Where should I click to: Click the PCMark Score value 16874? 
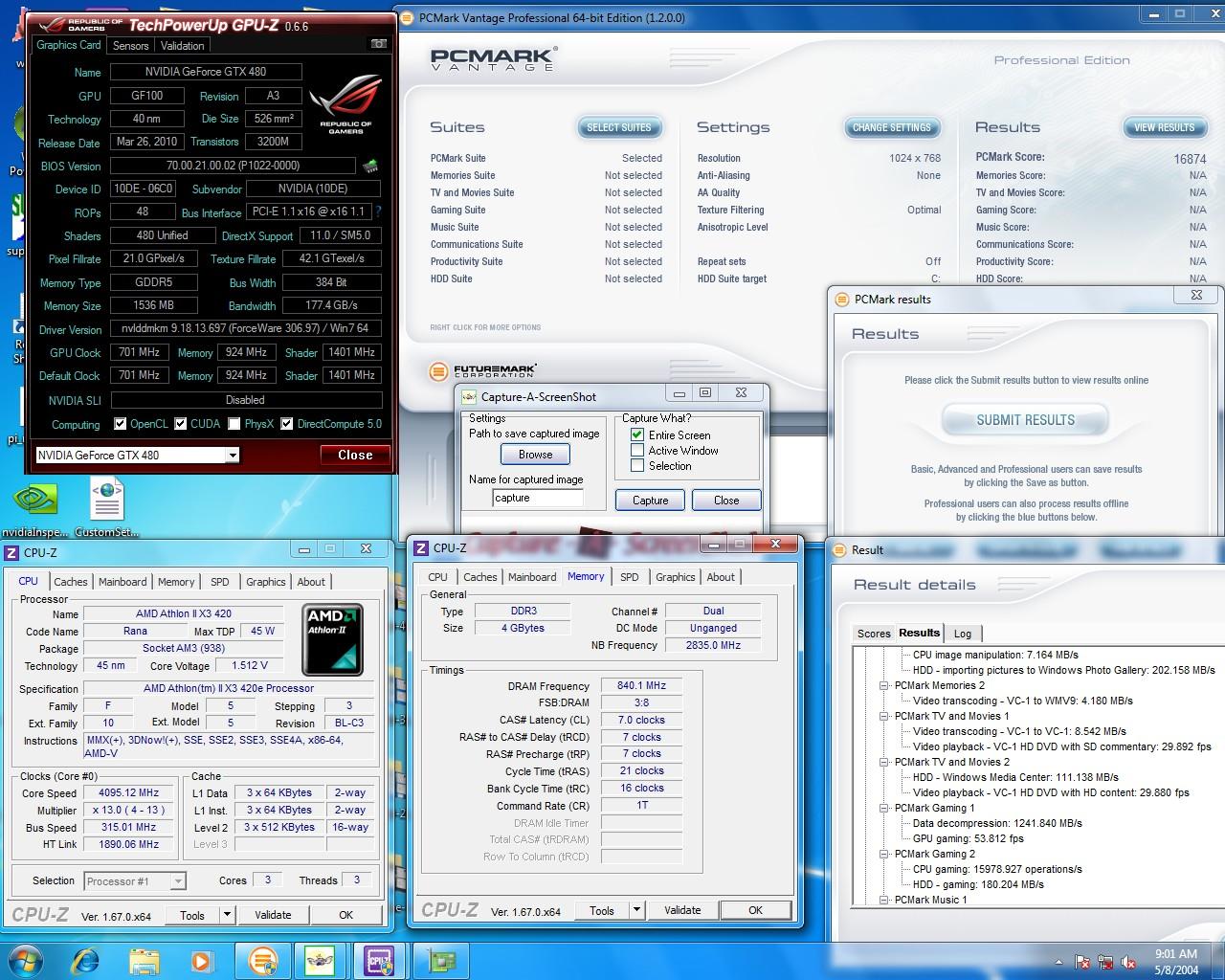(1190, 159)
